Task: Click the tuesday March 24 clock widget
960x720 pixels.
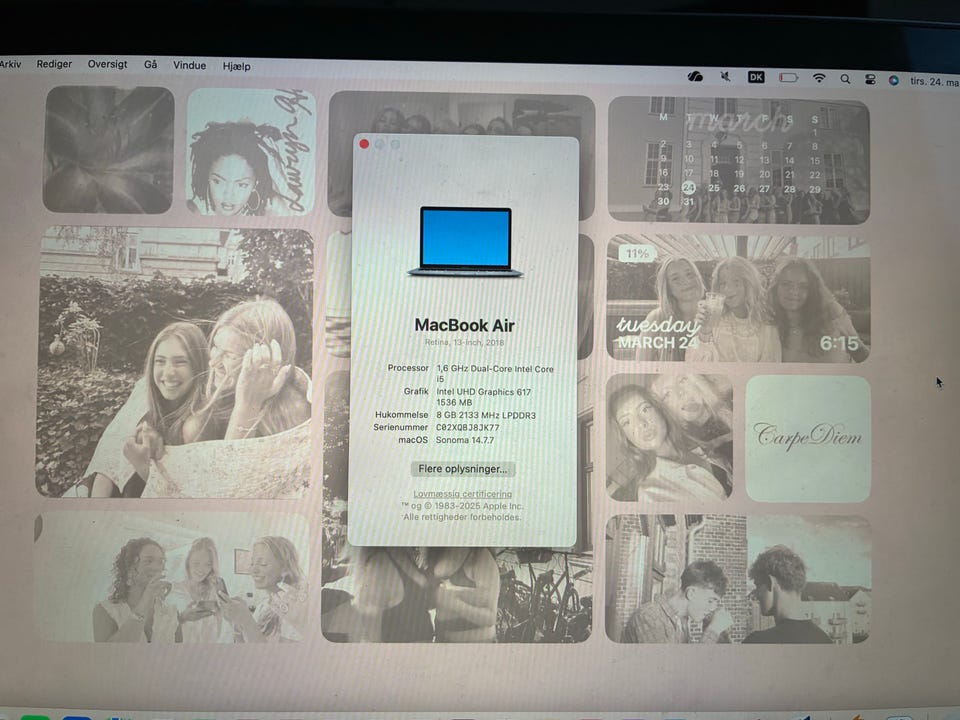Action: click(738, 298)
